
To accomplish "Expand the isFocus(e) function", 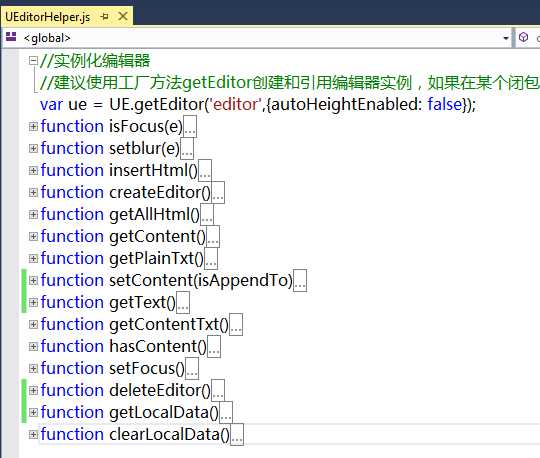I will point(33,126).
